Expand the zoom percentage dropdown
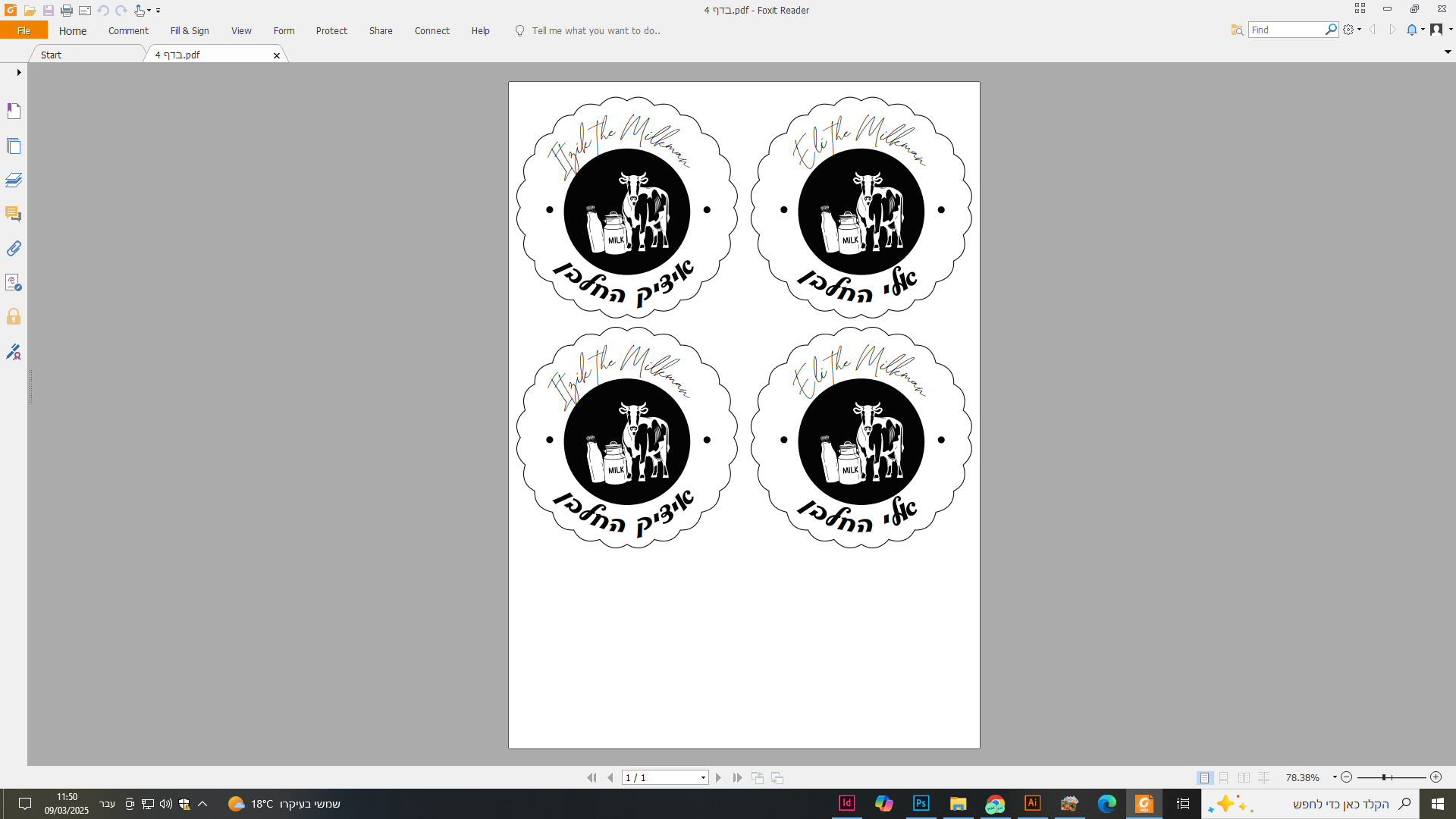This screenshot has width=1456, height=819. [x=1335, y=777]
